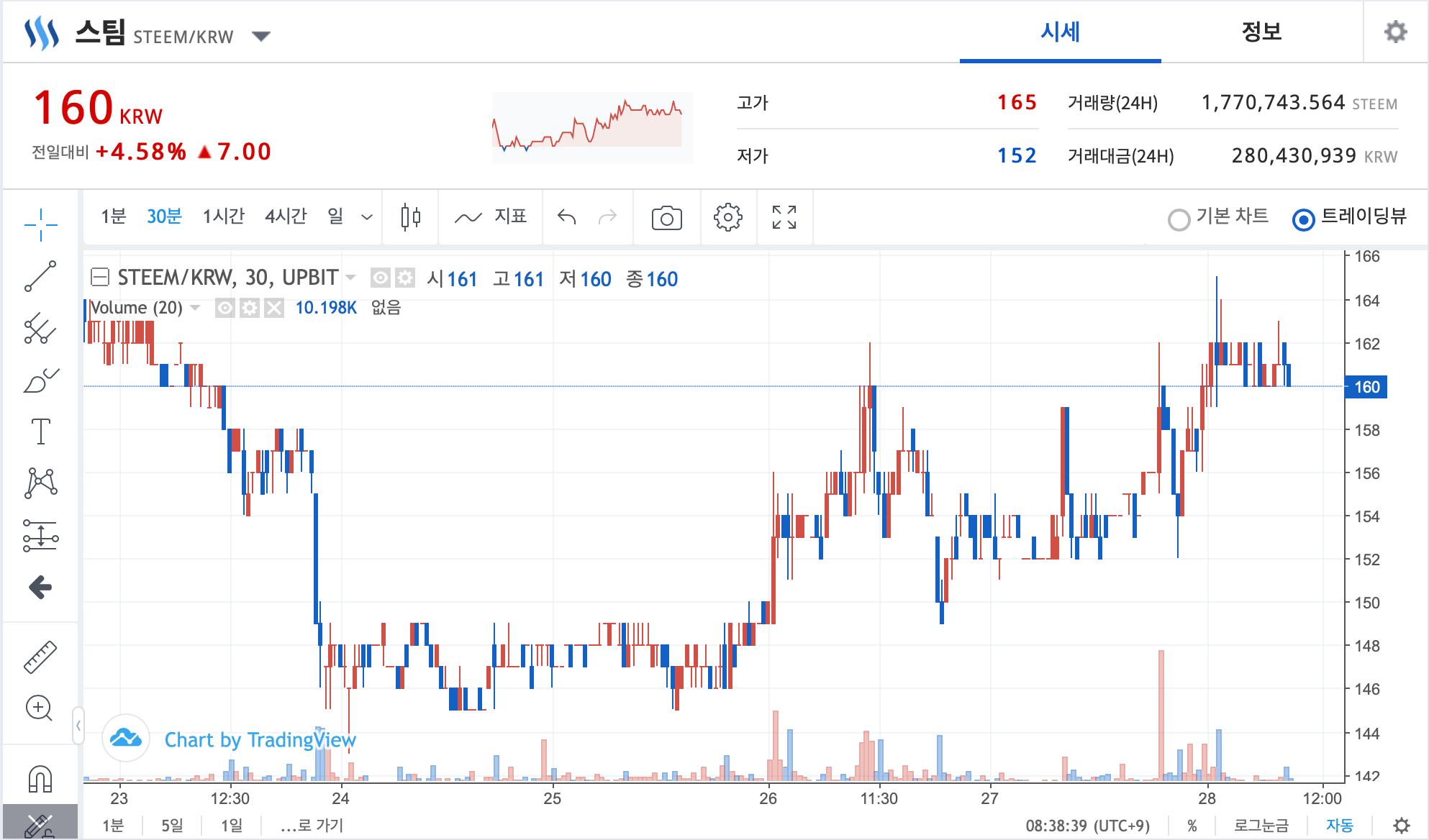
Task: Open chart settings gear at bottom right
Action: pyautogui.click(x=1402, y=826)
